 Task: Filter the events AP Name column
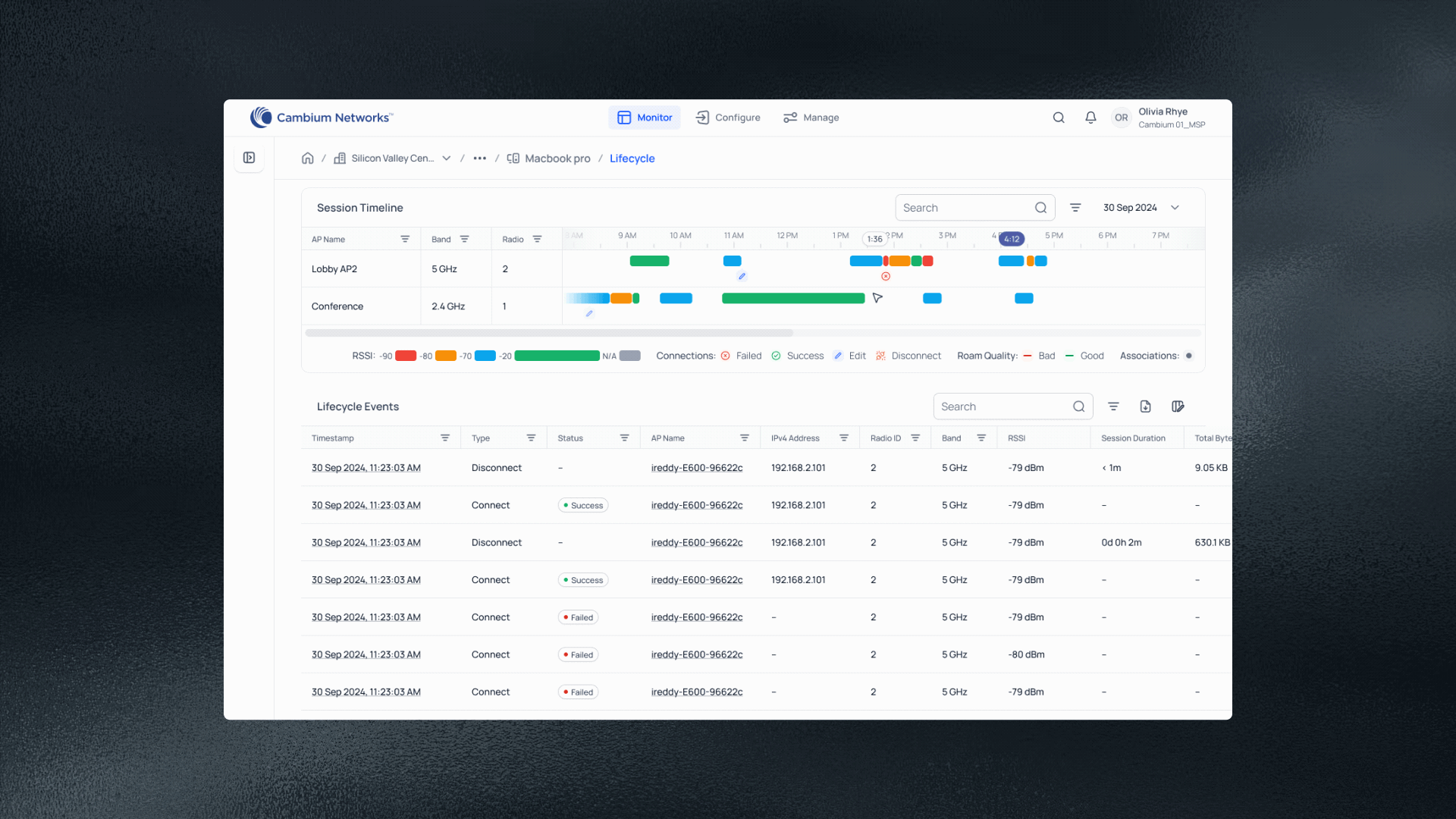[744, 438]
